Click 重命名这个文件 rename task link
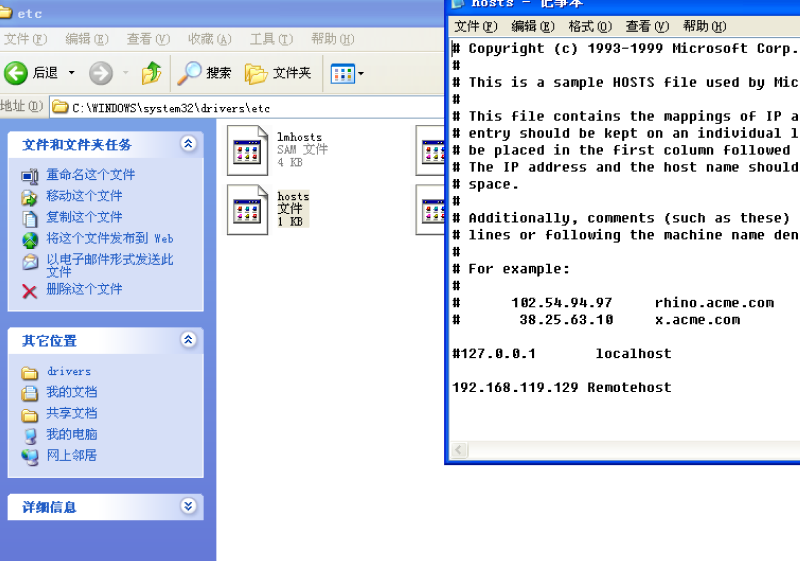Viewport: 800px width, 561px height. tap(90, 175)
